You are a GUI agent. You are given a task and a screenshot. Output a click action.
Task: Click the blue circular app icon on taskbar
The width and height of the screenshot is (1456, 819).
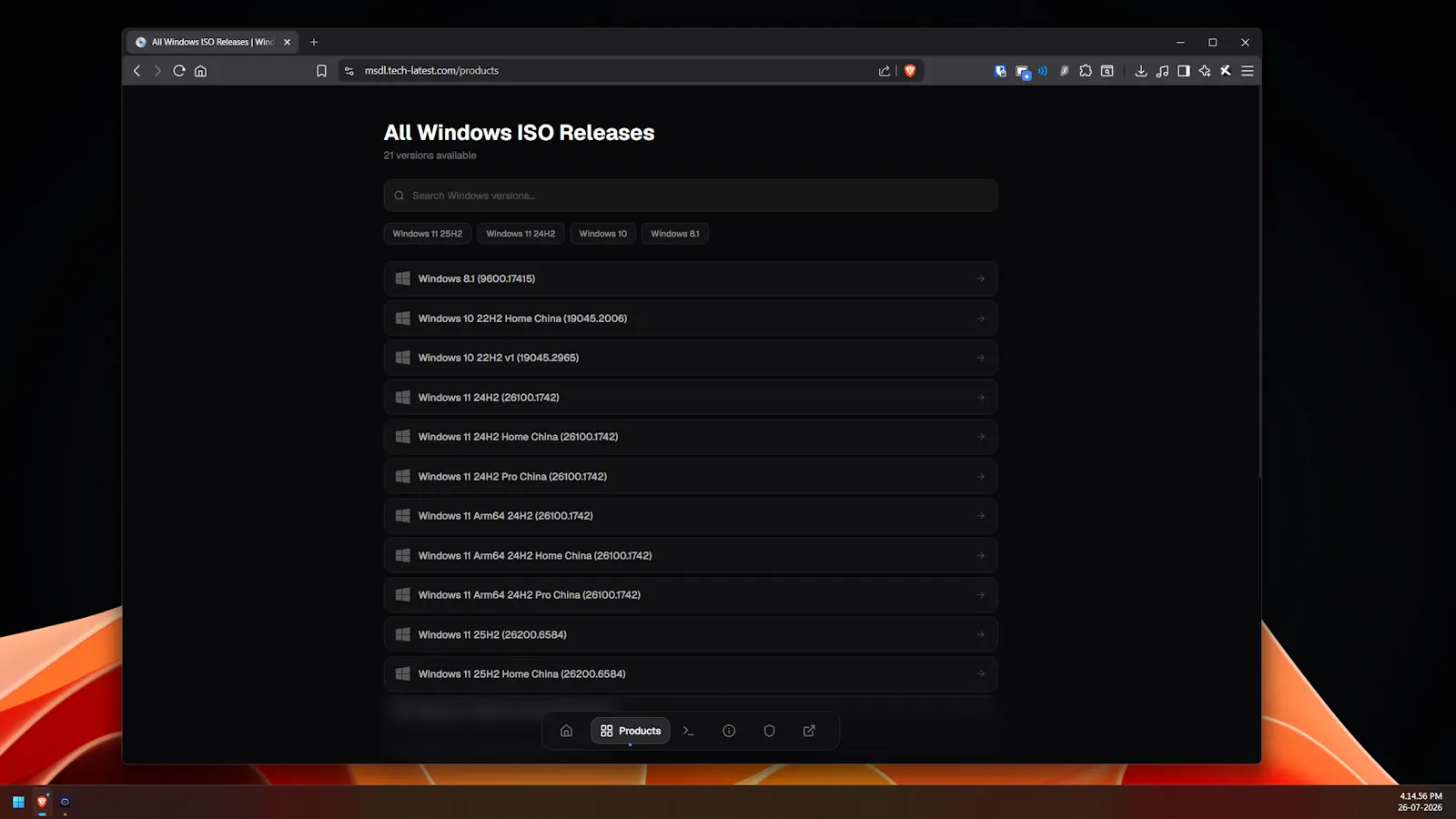pyautogui.click(x=65, y=802)
